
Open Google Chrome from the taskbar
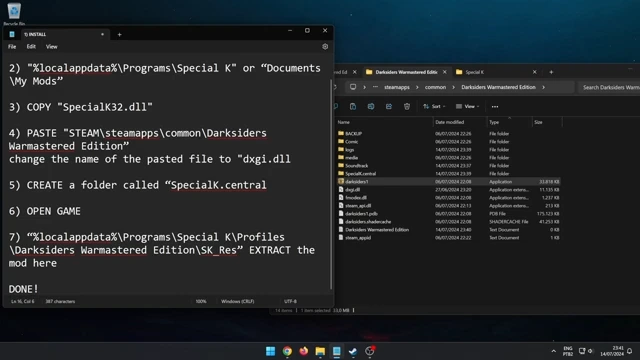click(287, 351)
